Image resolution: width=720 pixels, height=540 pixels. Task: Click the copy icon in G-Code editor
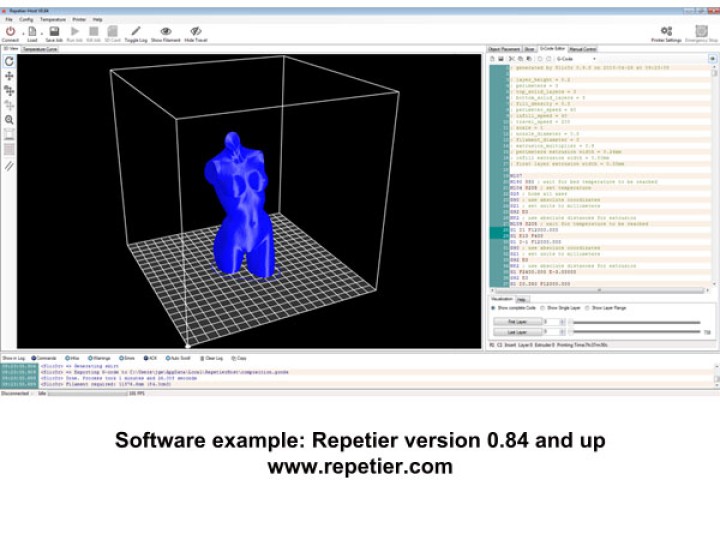[x=520, y=59]
